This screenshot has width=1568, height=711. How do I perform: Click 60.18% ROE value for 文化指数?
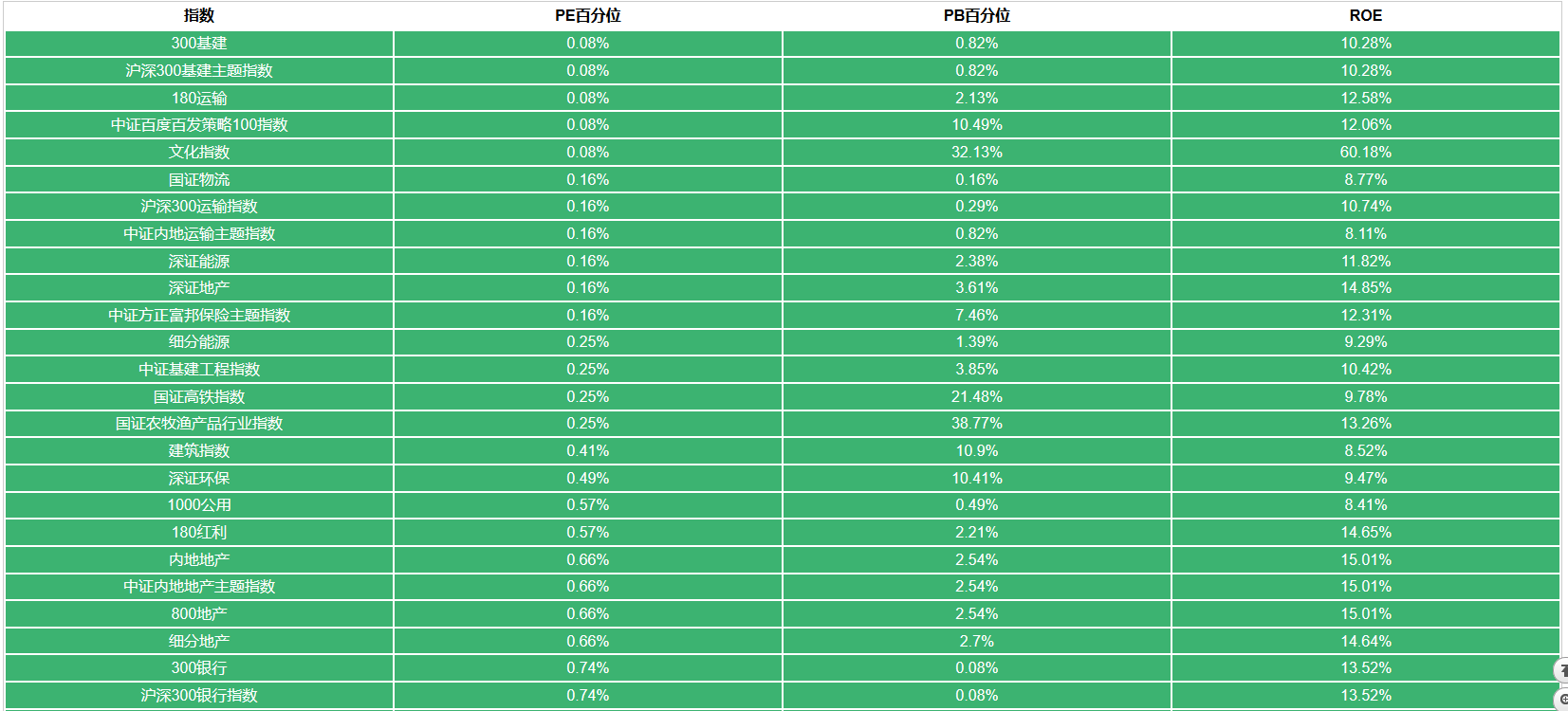1366,153
